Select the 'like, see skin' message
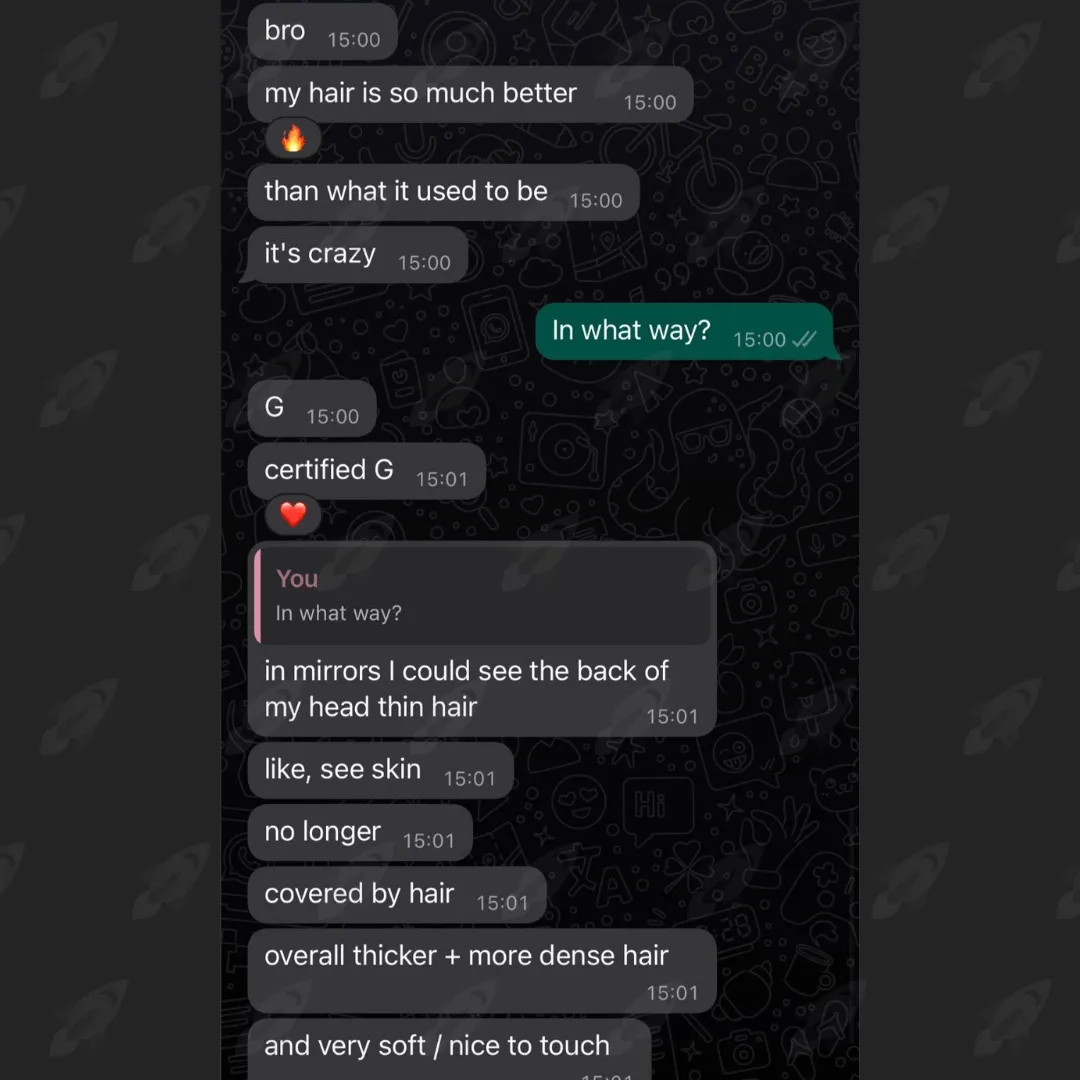This screenshot has width=1080, height=1080. pyautogui.click(x=381, y=771)
